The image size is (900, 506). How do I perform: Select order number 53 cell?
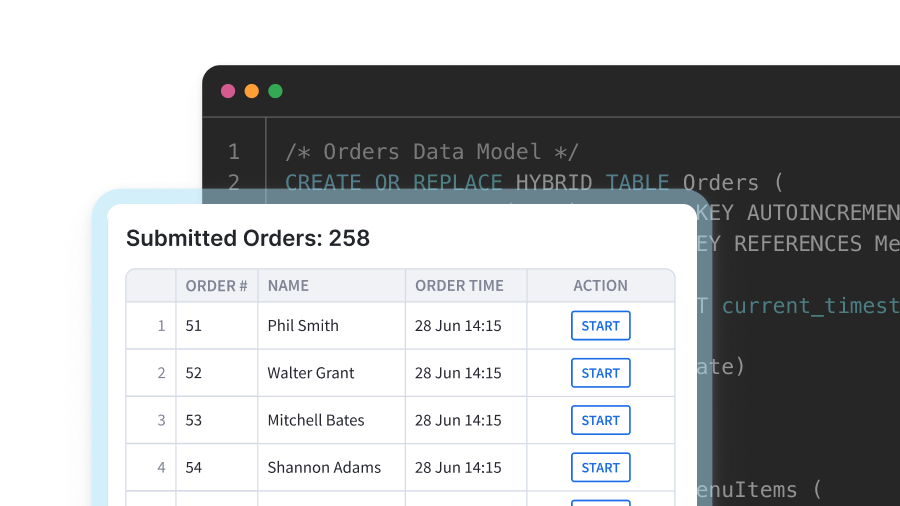click(x=194, y=420)
